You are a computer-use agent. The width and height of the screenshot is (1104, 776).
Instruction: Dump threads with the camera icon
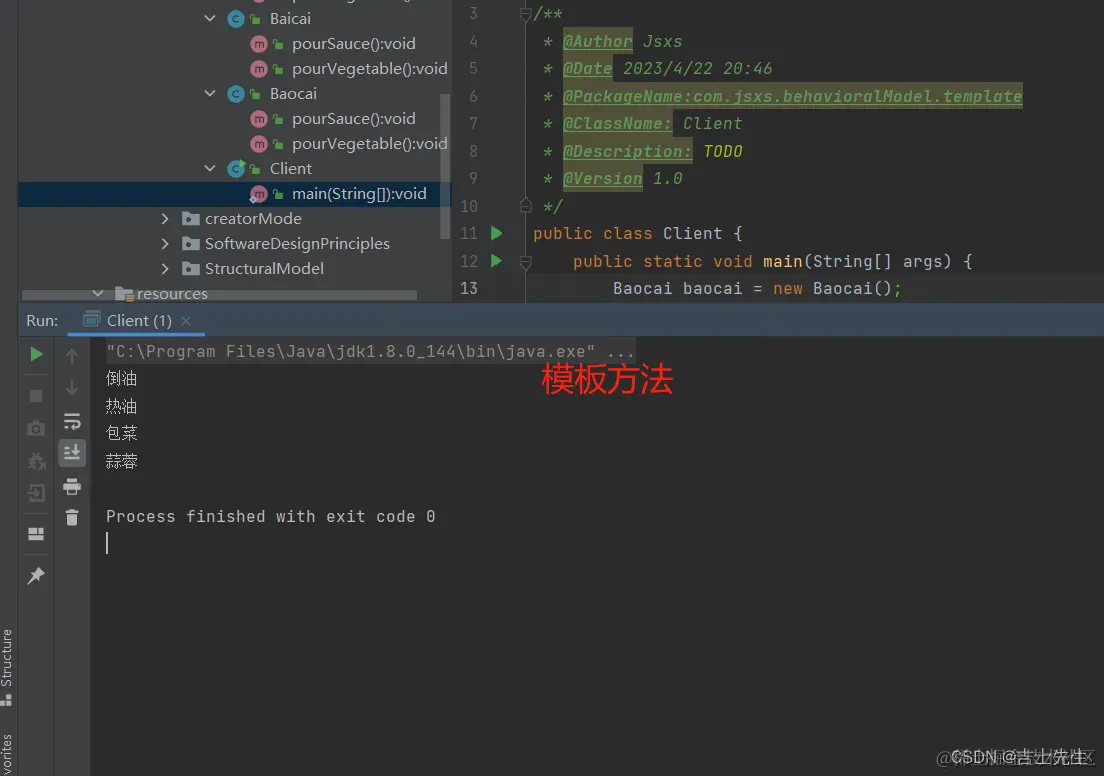[x=37, y=428]
